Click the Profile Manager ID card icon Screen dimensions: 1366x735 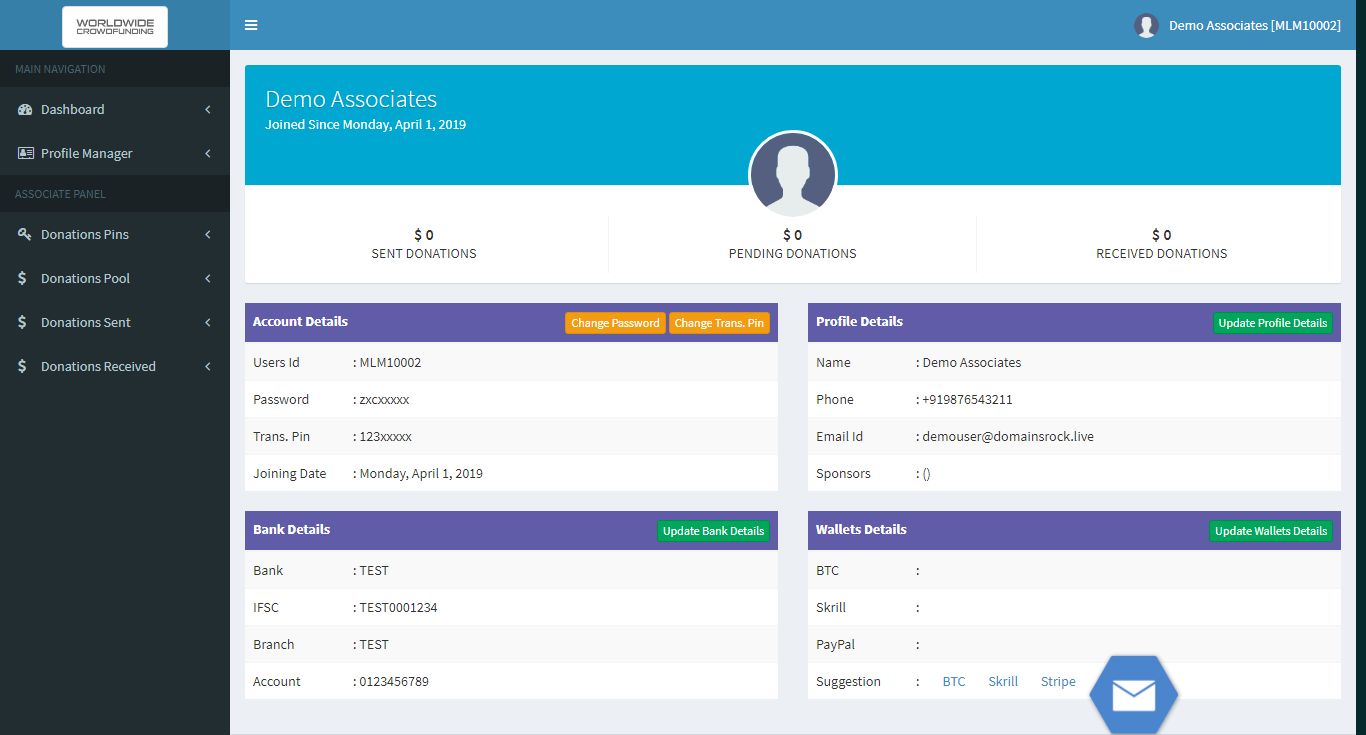pos(25,154)
